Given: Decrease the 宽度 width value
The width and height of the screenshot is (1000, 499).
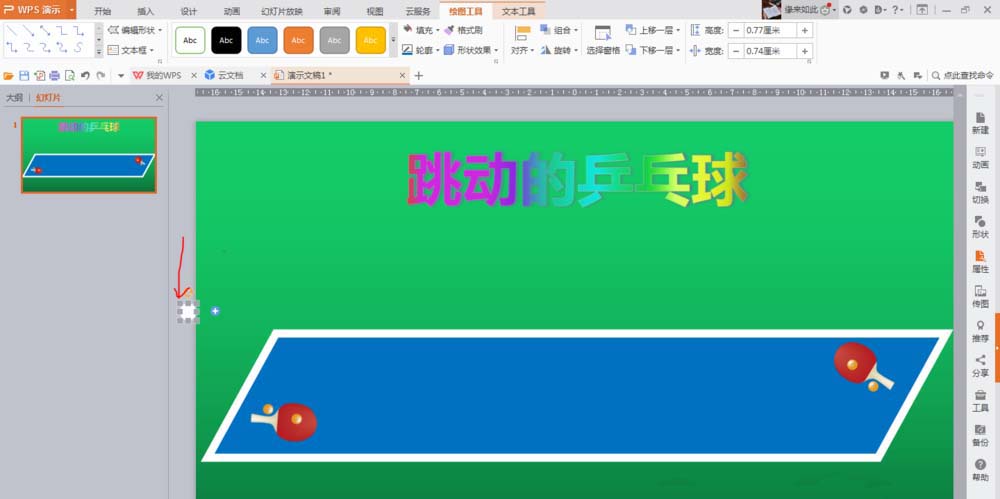Looking at the screenshot, I should pyautogui.click(x=735, y=51).
